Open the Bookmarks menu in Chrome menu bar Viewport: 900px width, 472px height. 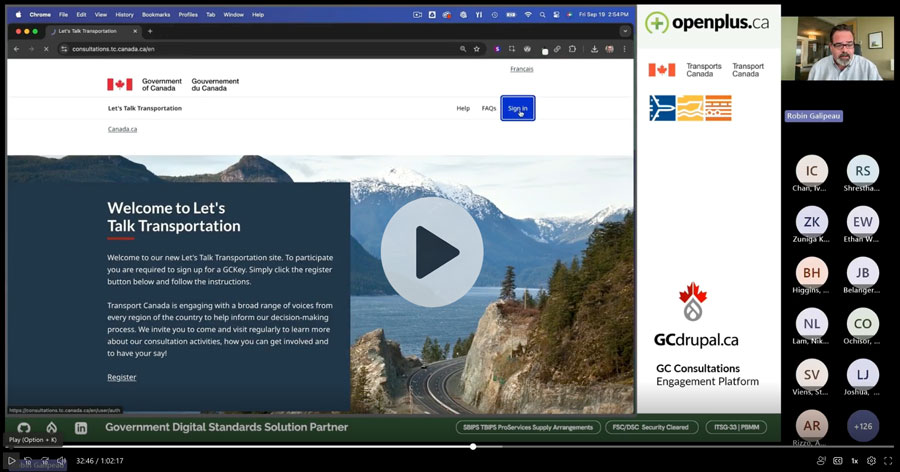156,15
